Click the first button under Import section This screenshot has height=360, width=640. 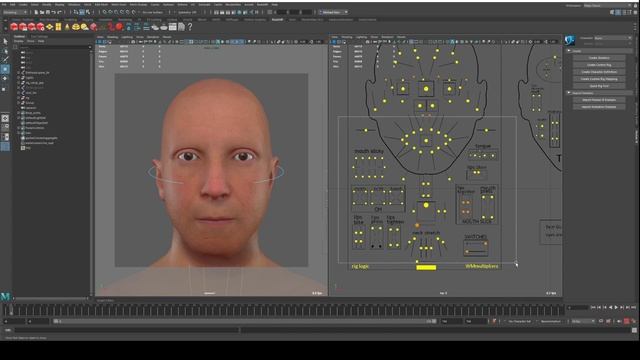[599, 100]
